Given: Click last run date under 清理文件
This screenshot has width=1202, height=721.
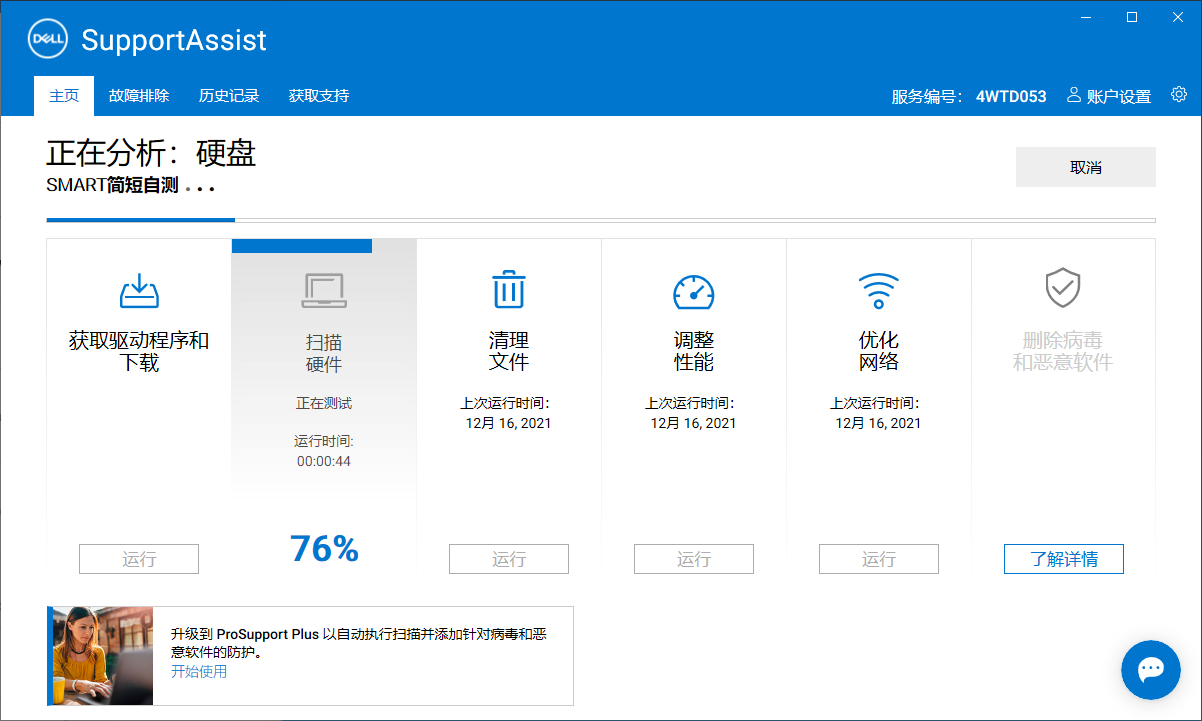Looking at the screenshot, I should 509,423.
